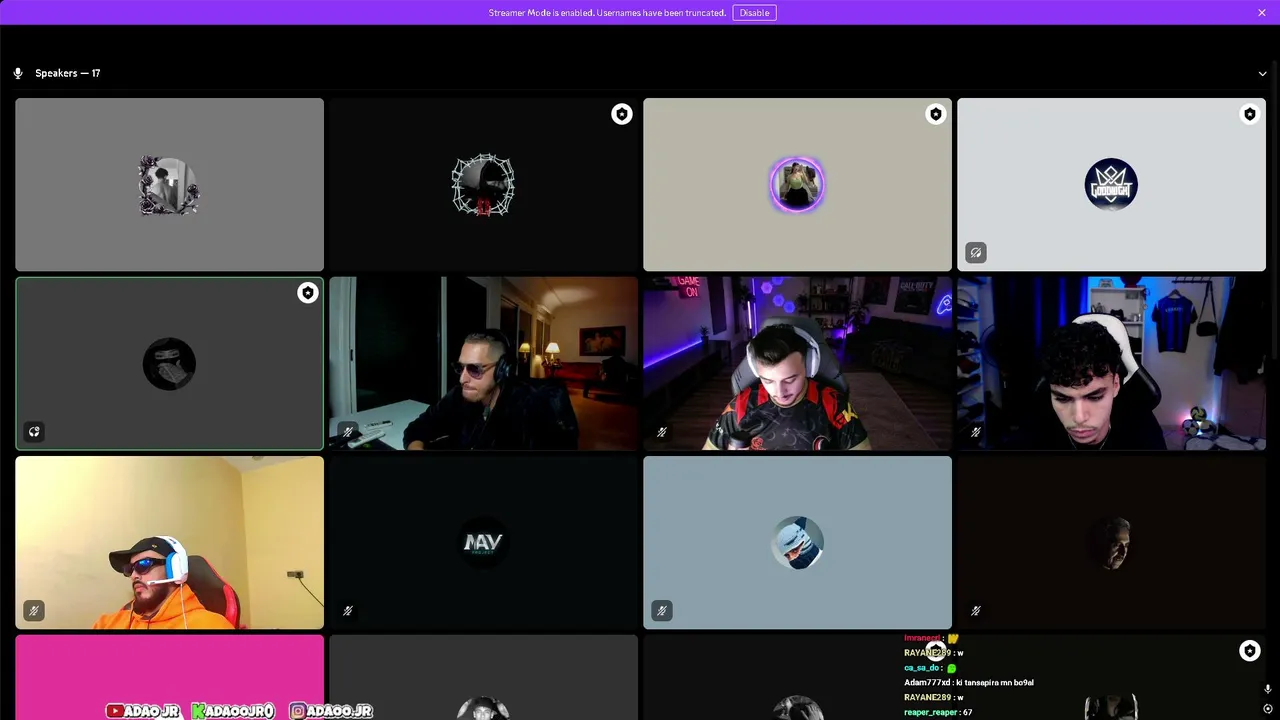This screenshot has height=720, width=1280.
Task: Collapse the Speakers section chevron
Action: coord(1262,73)
